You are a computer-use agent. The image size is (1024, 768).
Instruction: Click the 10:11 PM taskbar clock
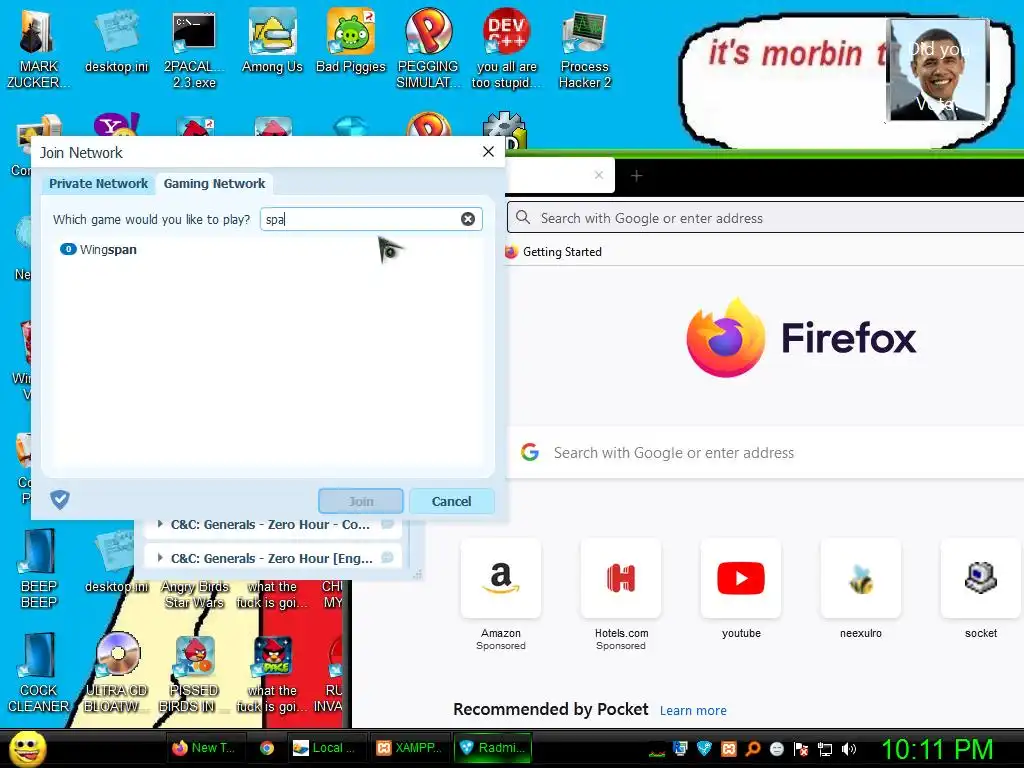[938, 749]
